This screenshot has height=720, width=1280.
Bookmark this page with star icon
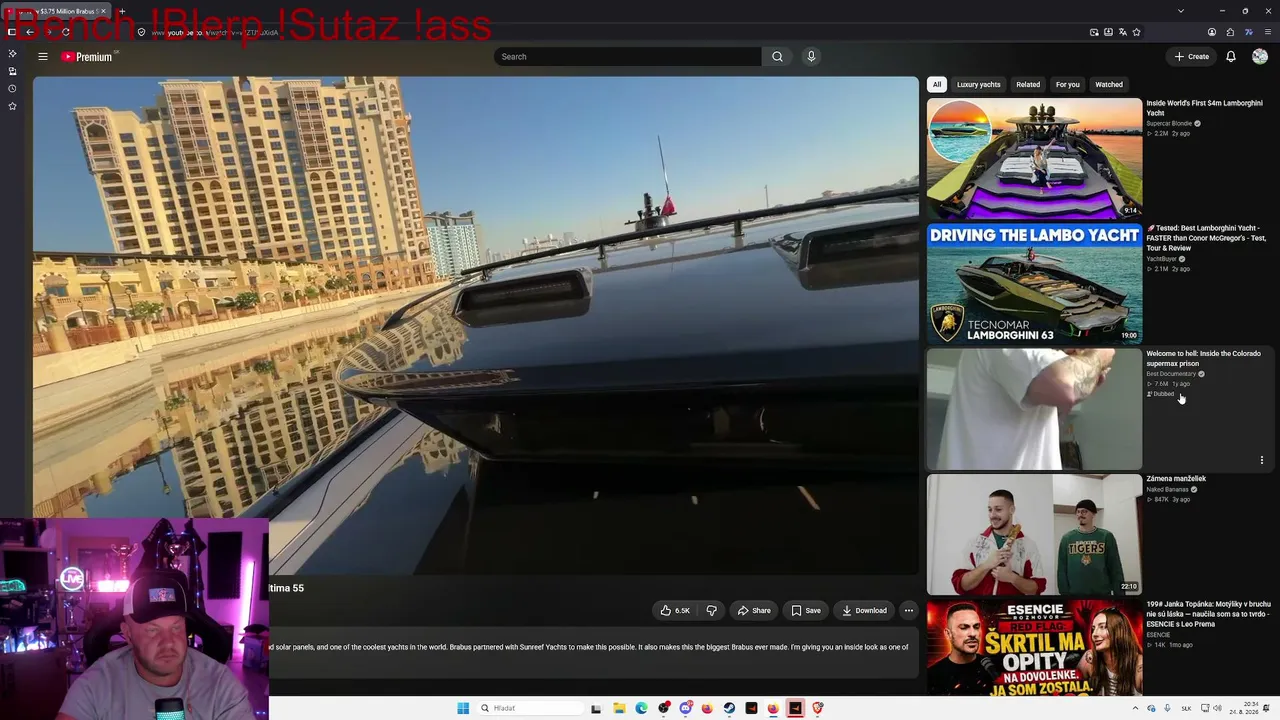(x=1136, y=32)
